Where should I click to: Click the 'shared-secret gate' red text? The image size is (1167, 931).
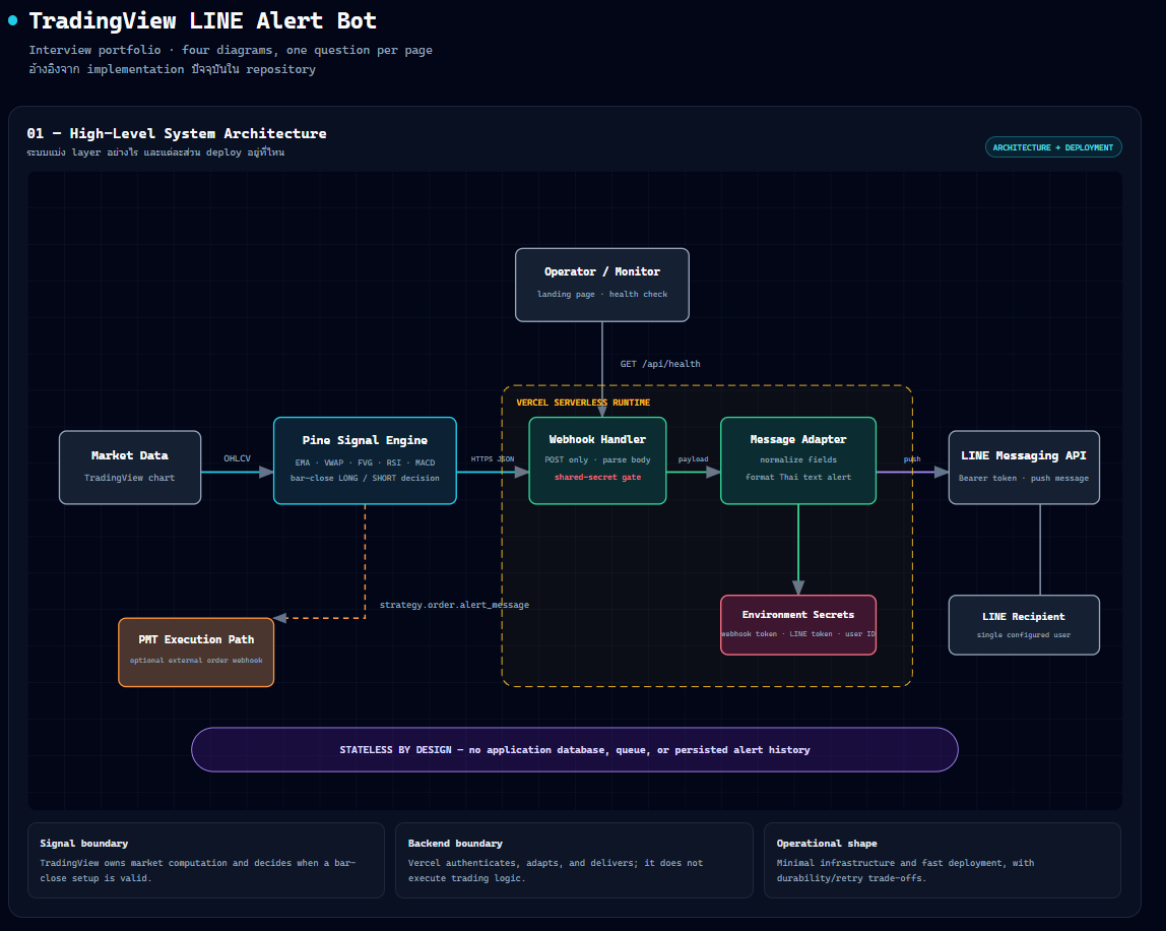click(598, 477)
